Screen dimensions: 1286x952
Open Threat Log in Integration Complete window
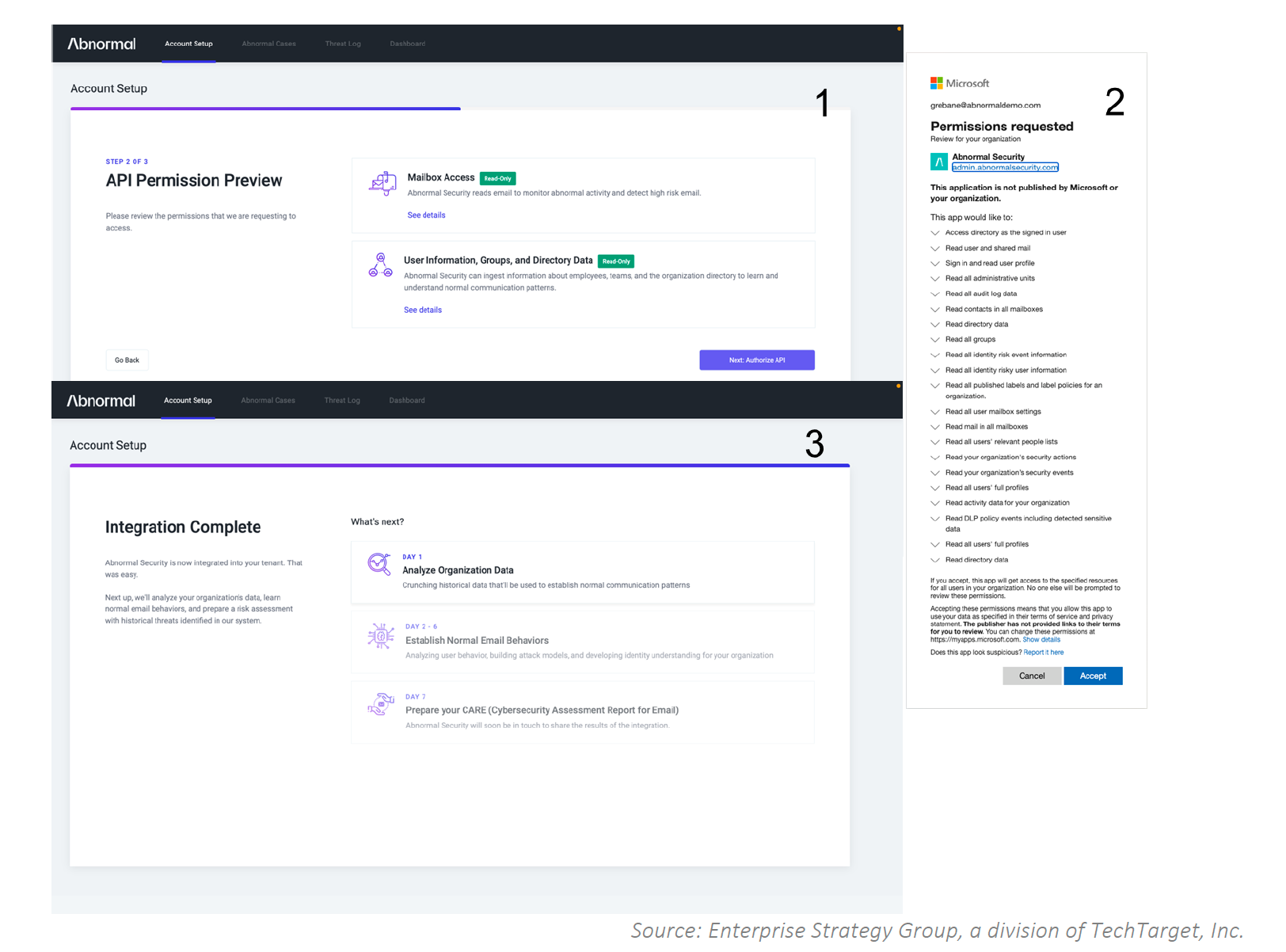point(342,401)
